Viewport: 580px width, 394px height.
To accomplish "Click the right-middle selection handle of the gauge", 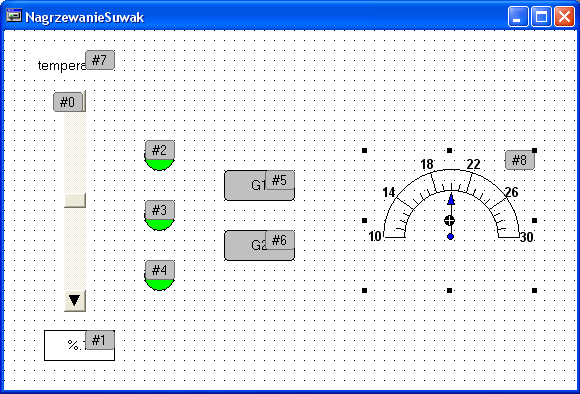I will [x=535, y=220].
